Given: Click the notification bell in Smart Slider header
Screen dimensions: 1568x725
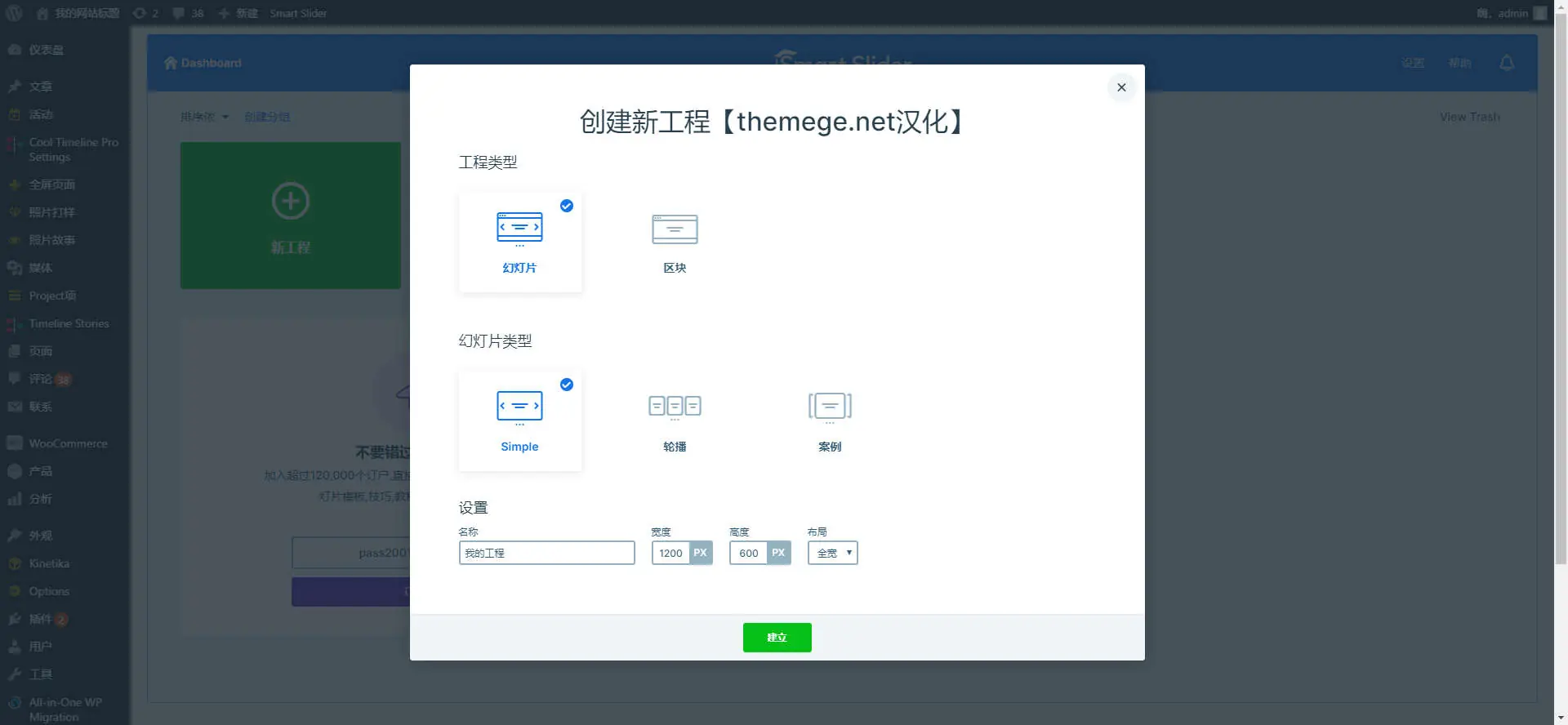Looking at the screenshot, I should coord(1507,63).
